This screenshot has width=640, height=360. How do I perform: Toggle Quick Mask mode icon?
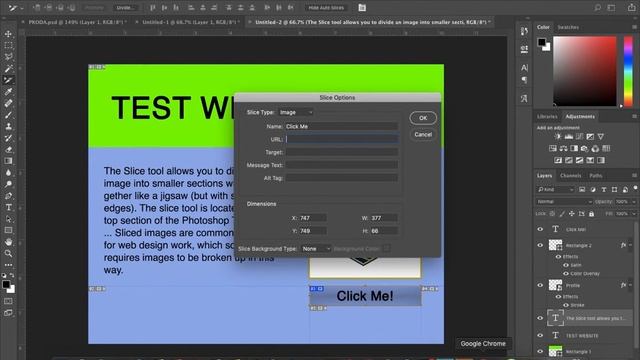point(8,301)
